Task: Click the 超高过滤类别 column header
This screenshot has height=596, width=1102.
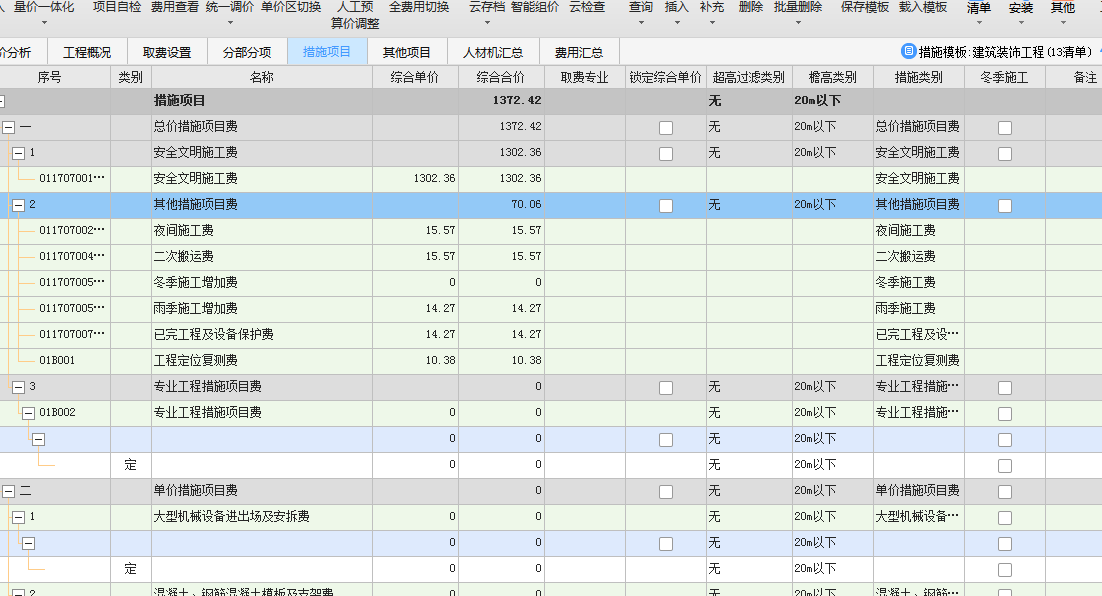Action: 749,77
